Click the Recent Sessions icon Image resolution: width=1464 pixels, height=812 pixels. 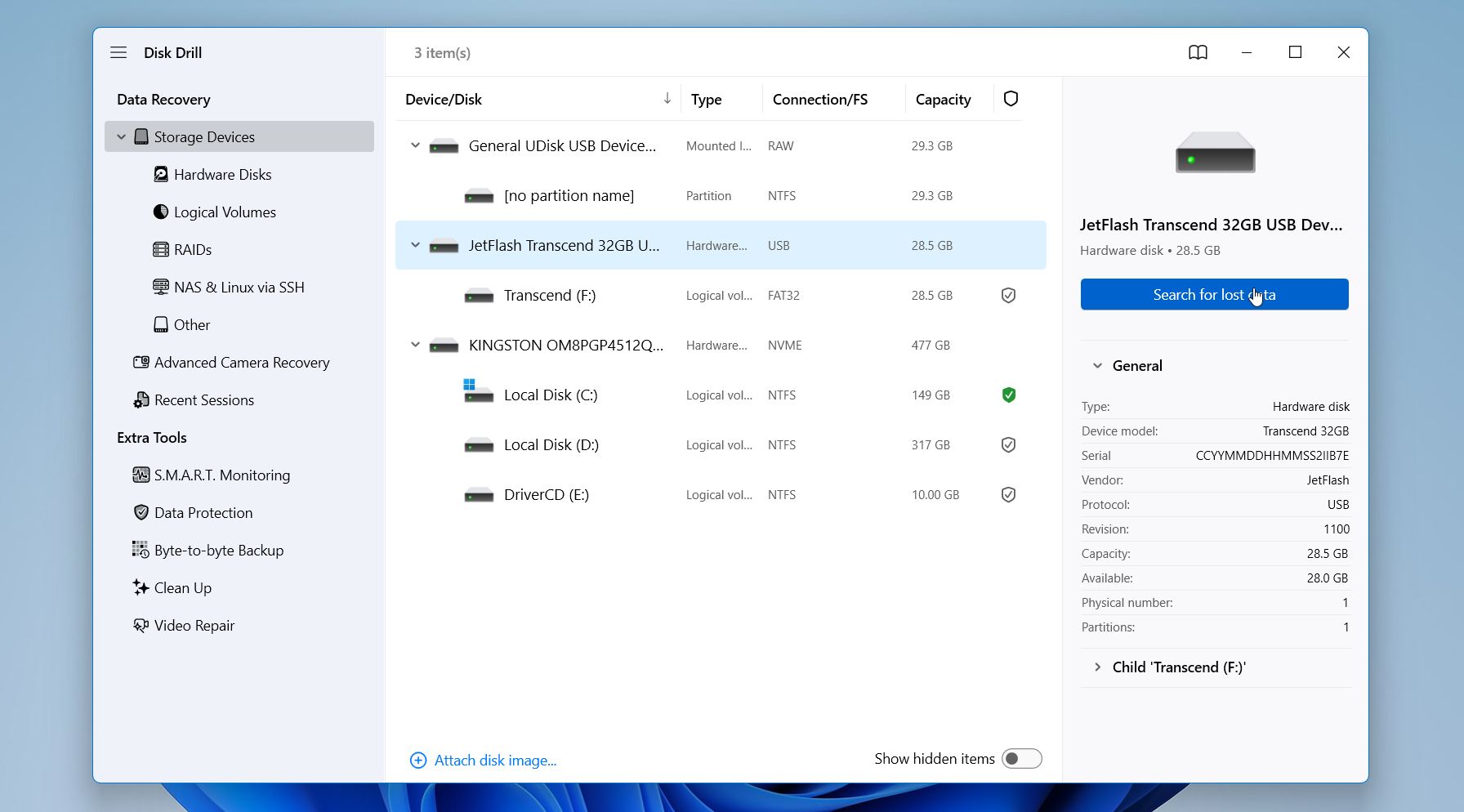141,399
